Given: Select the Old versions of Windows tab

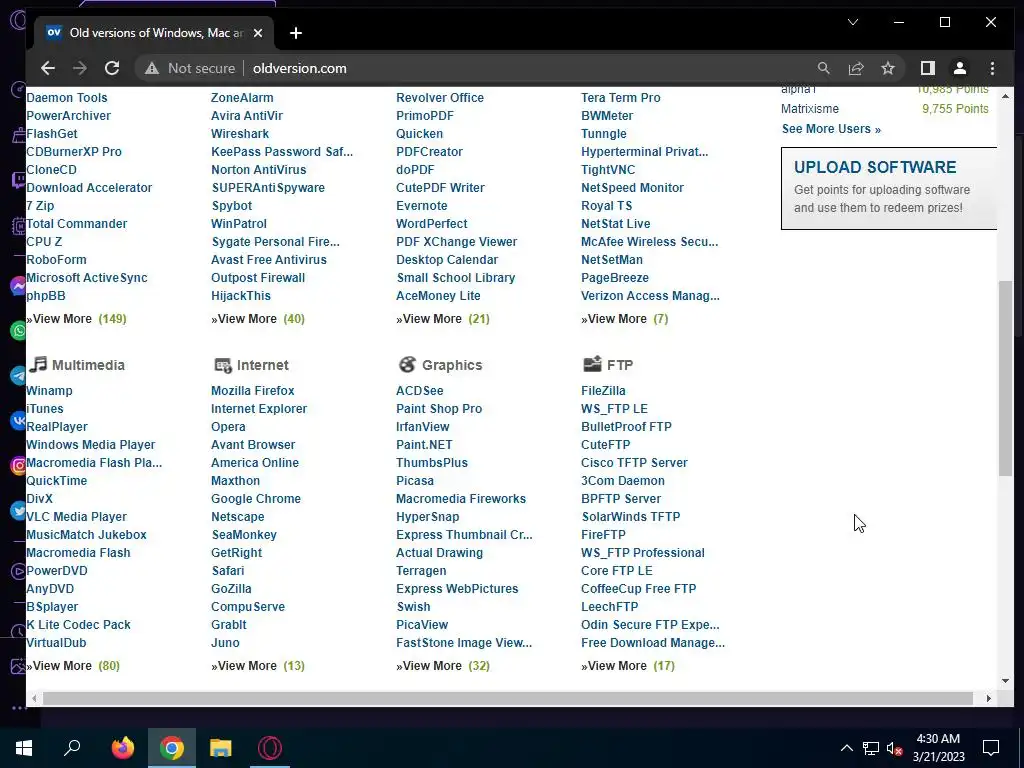Looking at the screenshot, I should pyautogui.click(x=155, y=33).
